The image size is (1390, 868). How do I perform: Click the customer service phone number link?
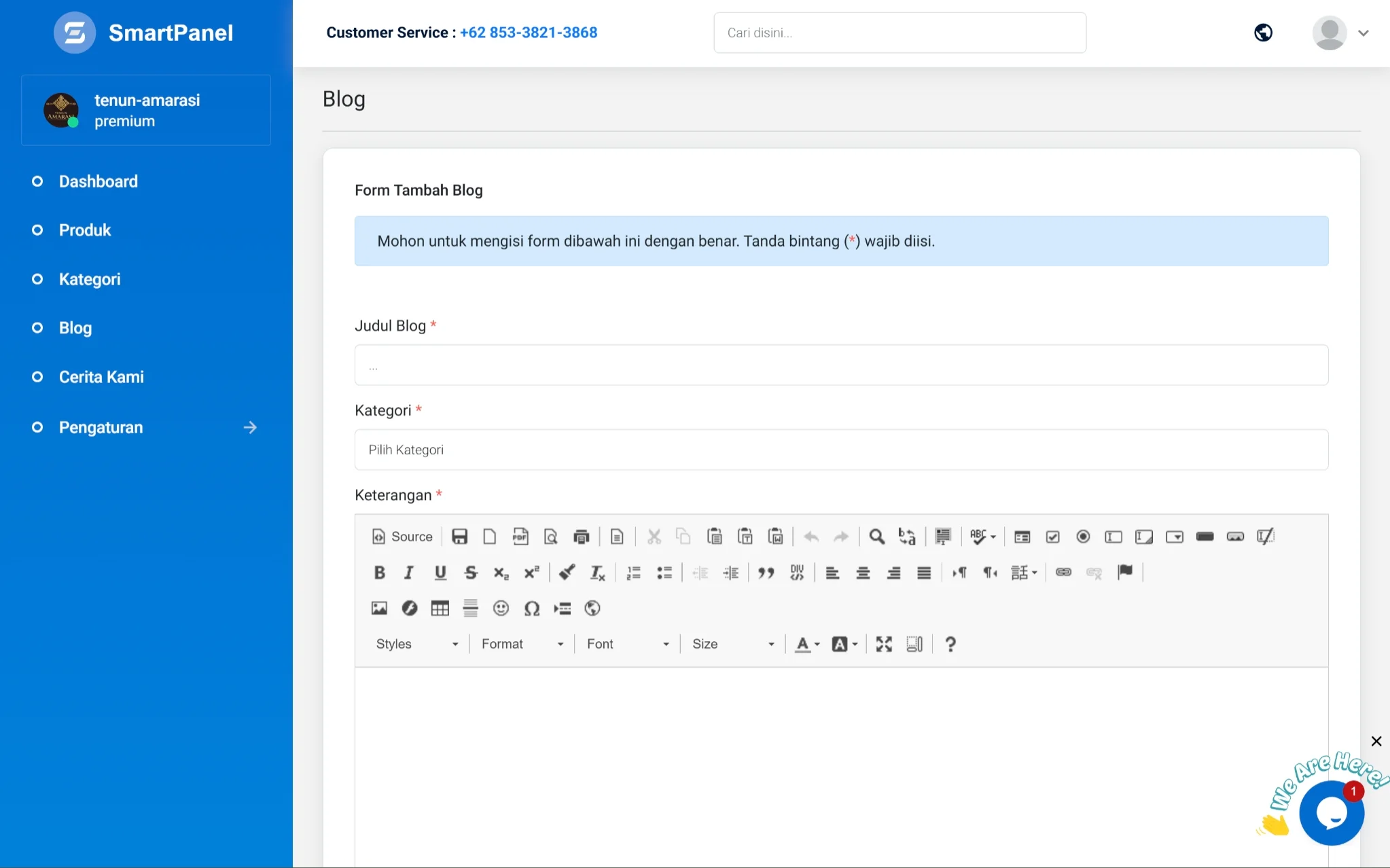click(x=529, y=33)
